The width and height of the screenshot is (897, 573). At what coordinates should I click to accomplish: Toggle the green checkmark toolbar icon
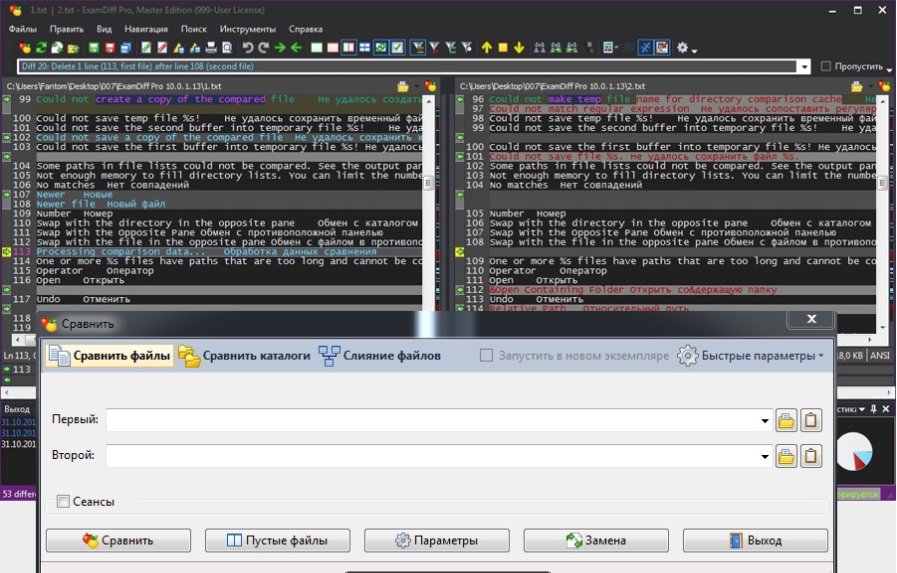pos(397,47)
